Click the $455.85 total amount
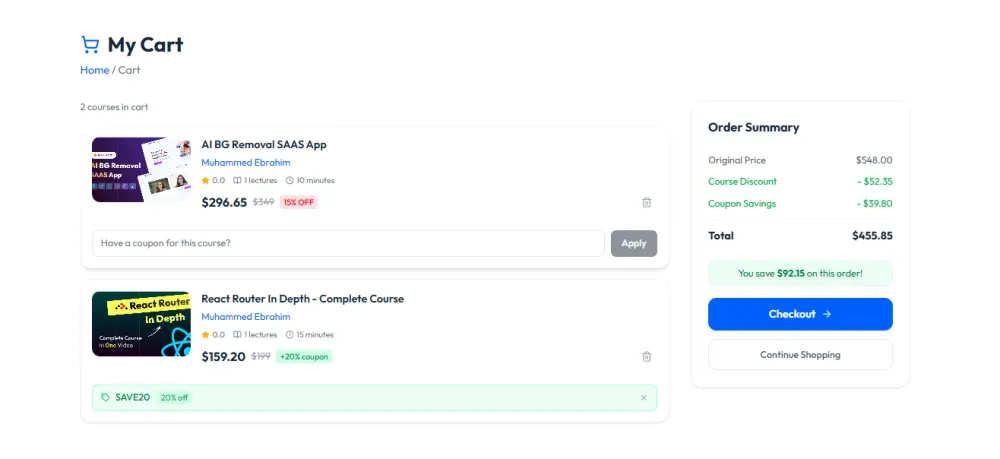The width and height of the screenshot is (1000, 459). pos(872,236)
